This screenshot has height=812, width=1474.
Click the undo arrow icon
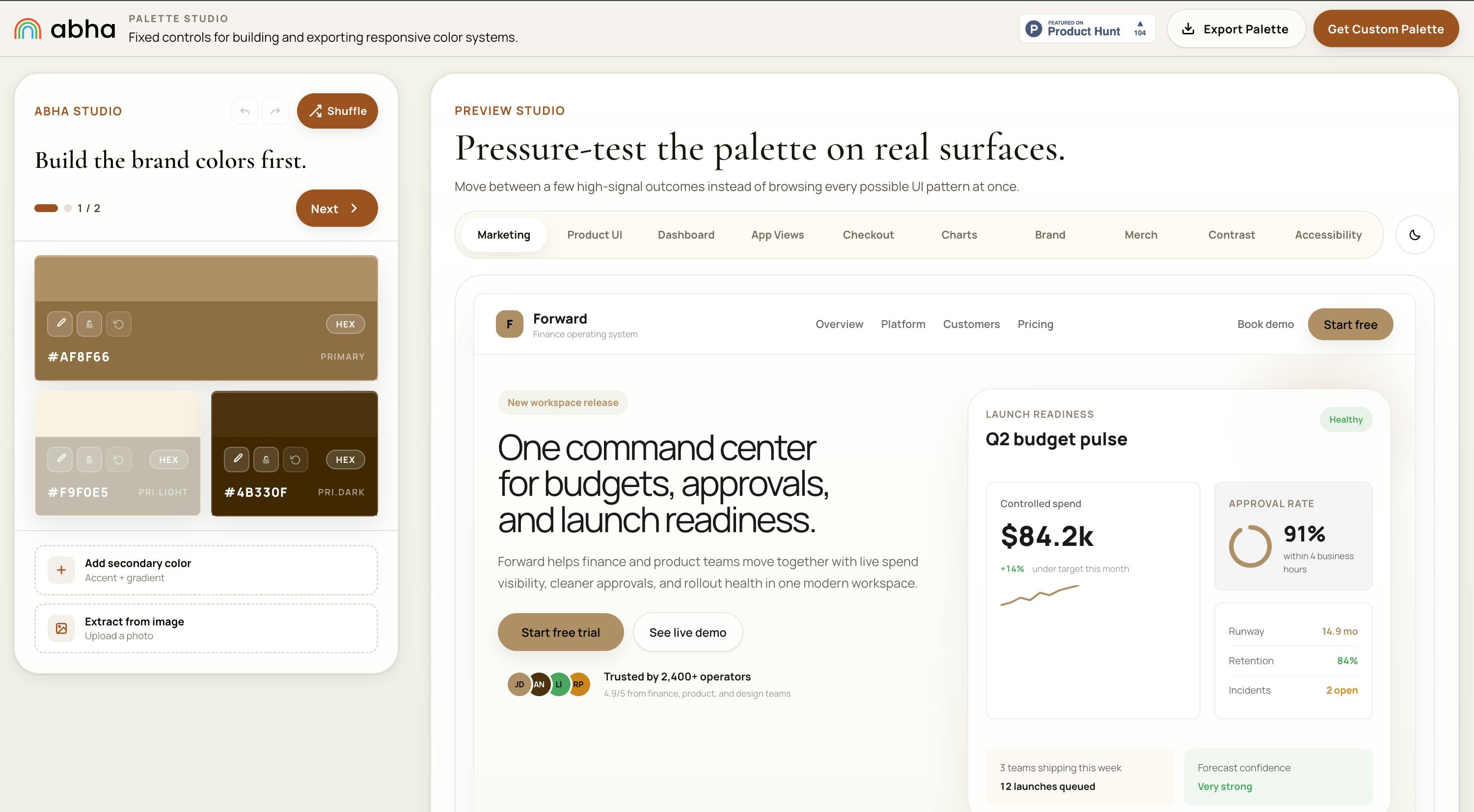pyautogui.click(x=245, y=111)
